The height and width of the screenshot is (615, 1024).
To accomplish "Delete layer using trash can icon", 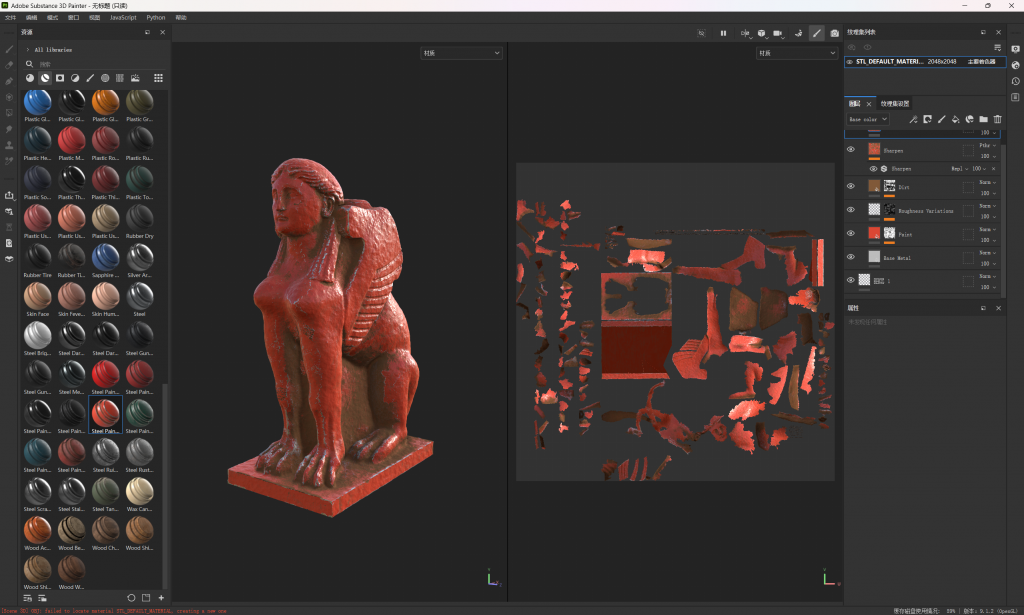I will point(997,119).
